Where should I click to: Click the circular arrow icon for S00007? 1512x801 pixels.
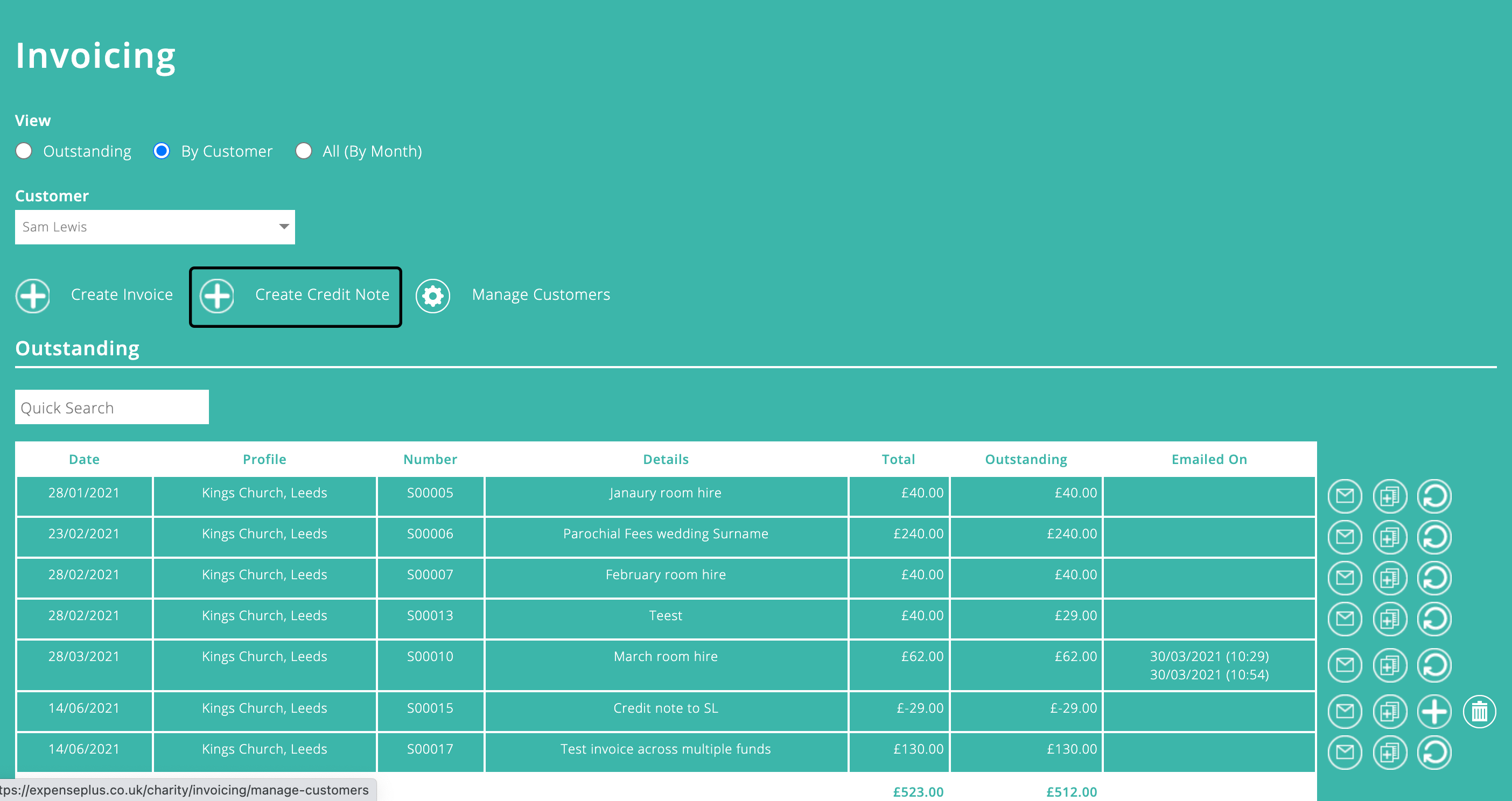tap(1434, 579)
